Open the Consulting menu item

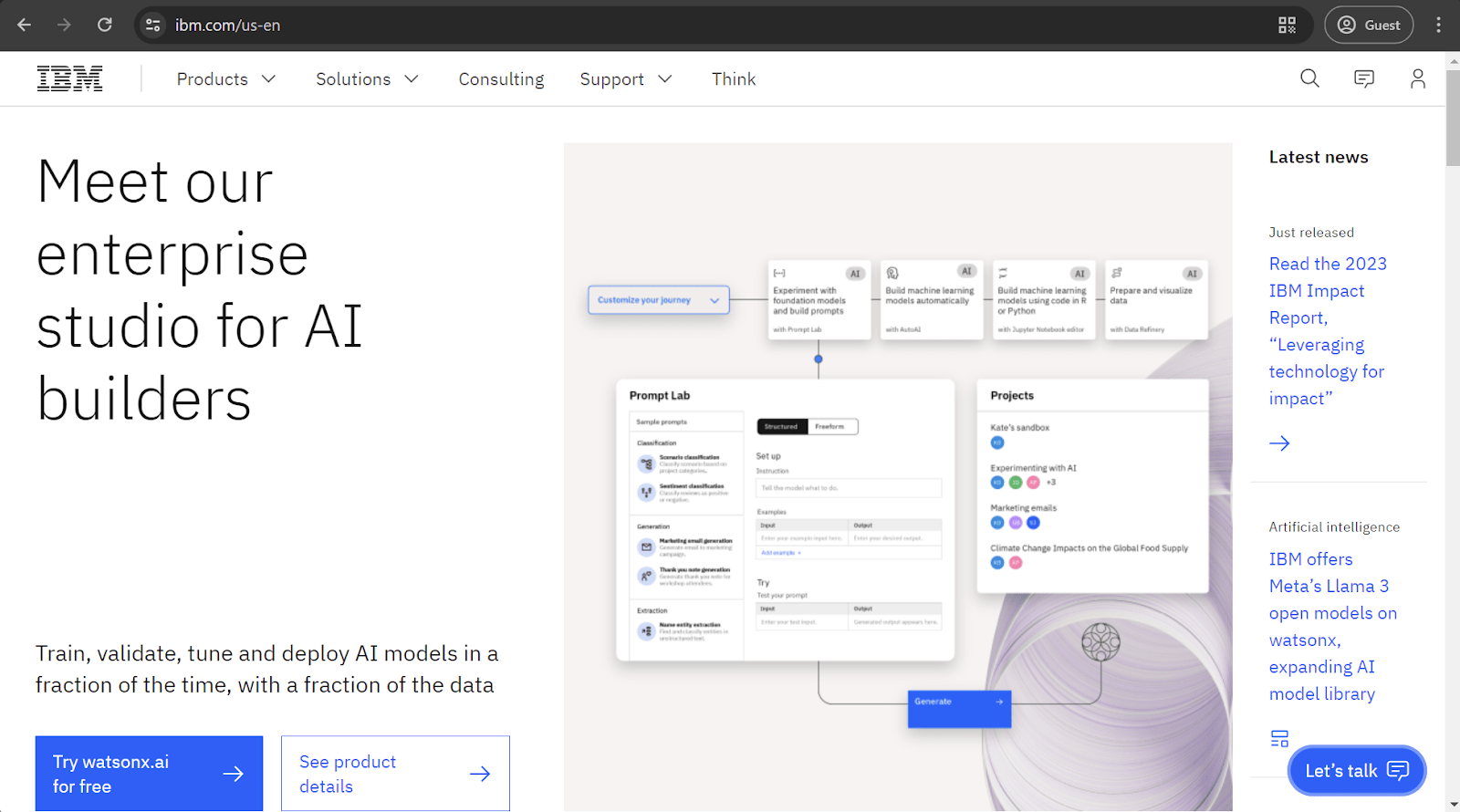pyautogui.click(x=501, y=79)
